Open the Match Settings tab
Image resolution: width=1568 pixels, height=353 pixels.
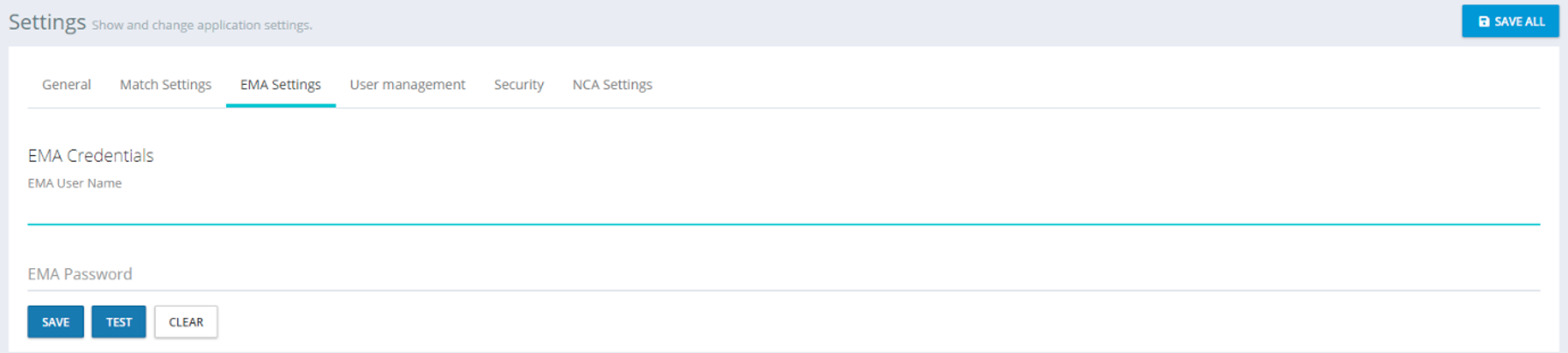[x=166, y=85]
